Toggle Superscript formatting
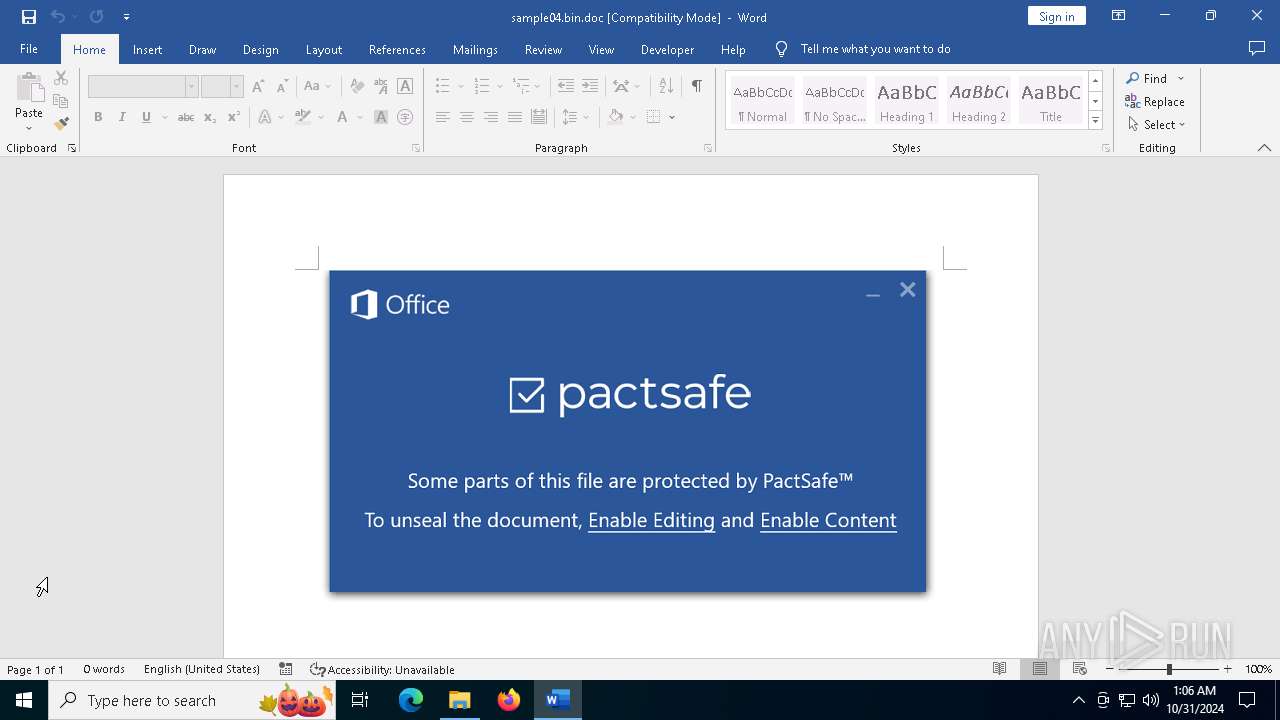 pos(234,117)
